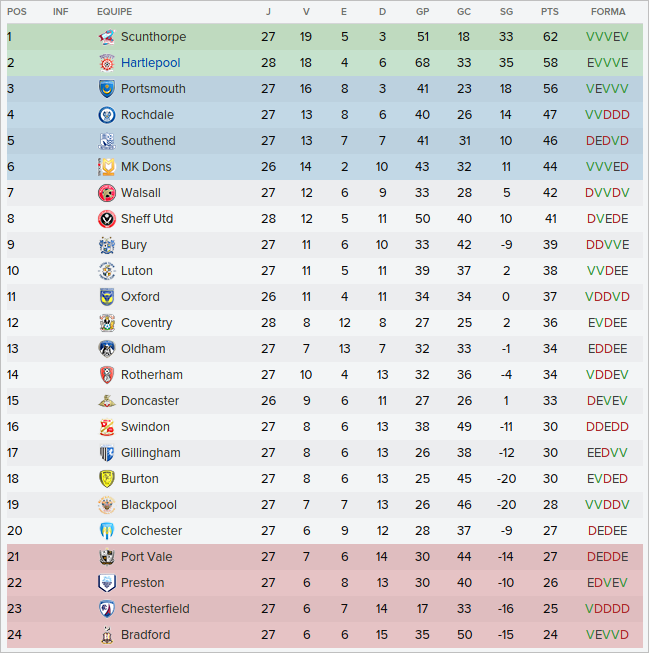Viewport: 649px width, 653px height.
Task: Open the Hartlepool team link
Action: click(x=150, y=63)
